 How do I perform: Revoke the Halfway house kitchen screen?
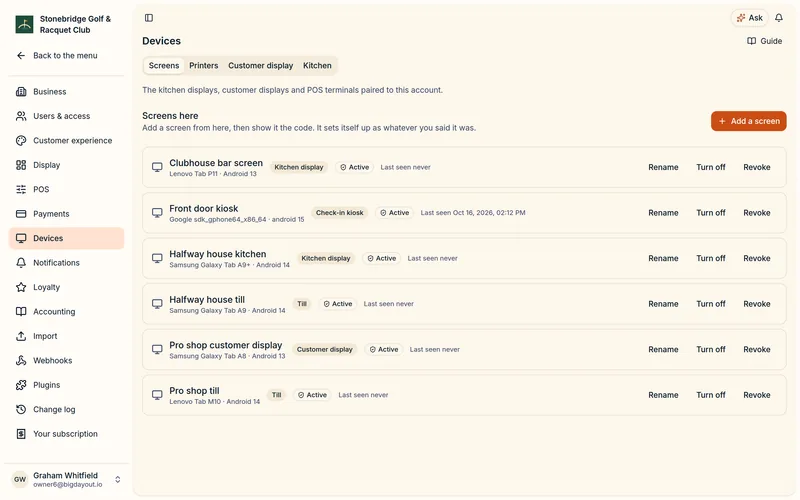pyautogui.click(x=757, y=258)
